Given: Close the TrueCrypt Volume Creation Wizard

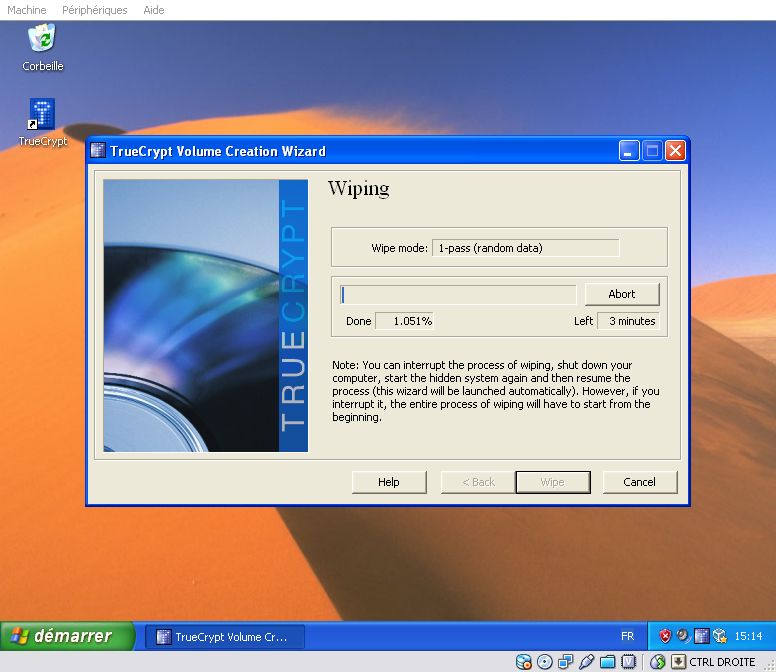Looking at the screenshot, I should click(675, 150).
